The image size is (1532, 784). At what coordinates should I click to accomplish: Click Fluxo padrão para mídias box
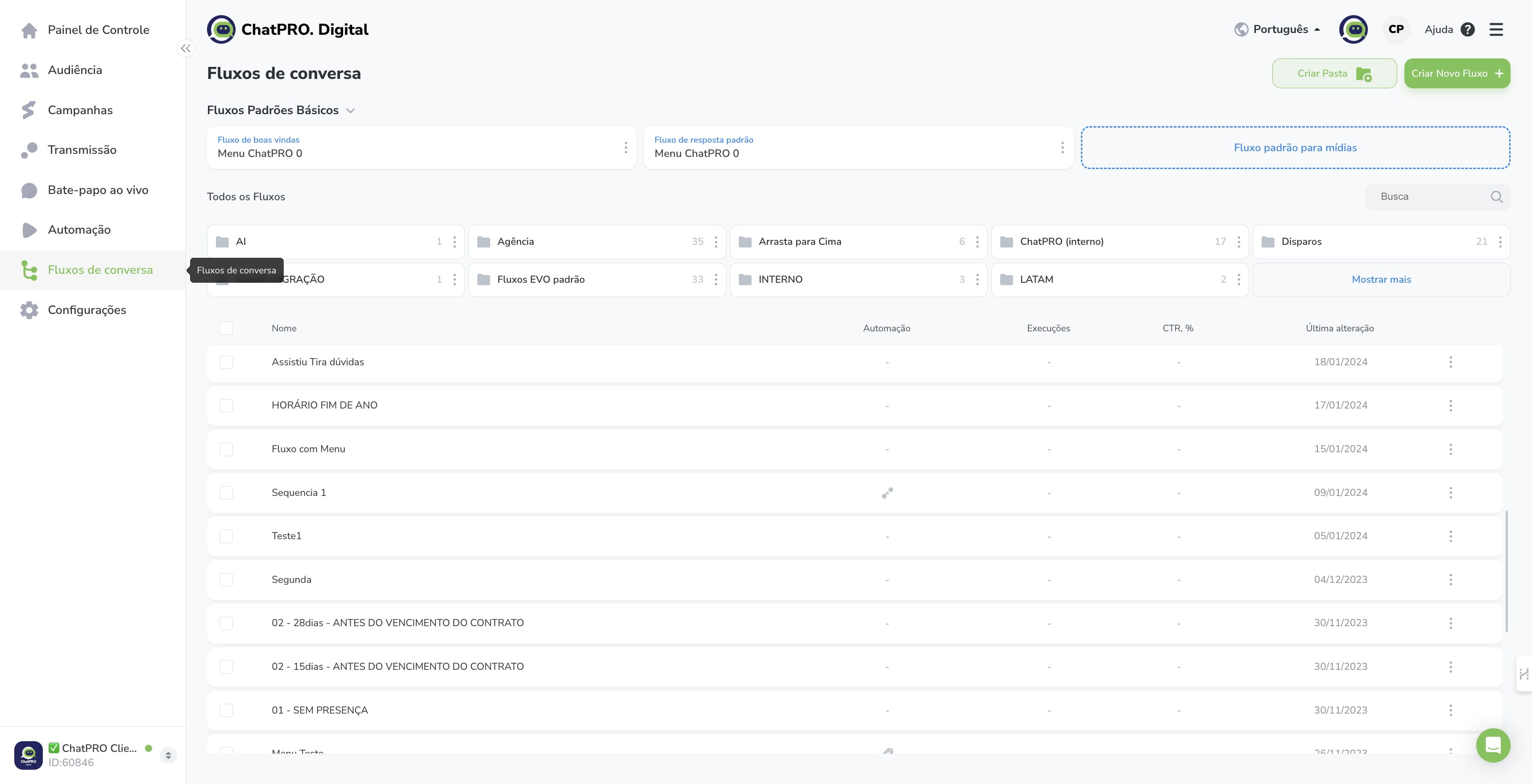click(x=1295, y=148)
